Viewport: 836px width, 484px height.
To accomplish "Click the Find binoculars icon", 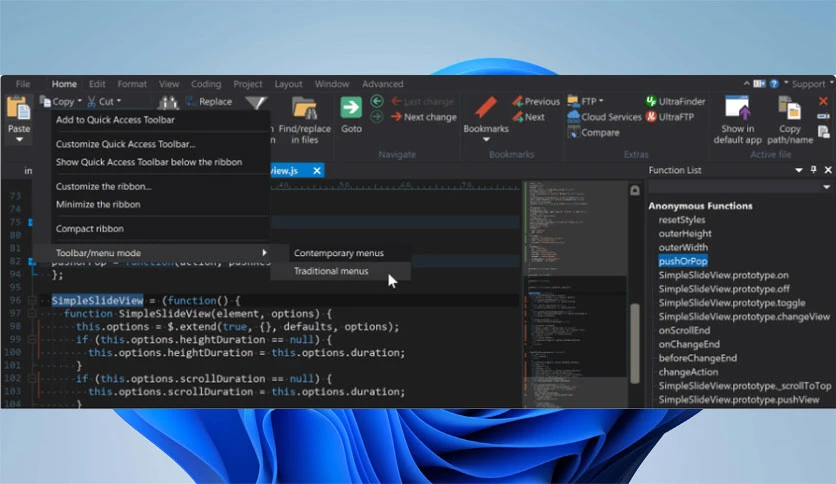I will (x=167, y=102).
